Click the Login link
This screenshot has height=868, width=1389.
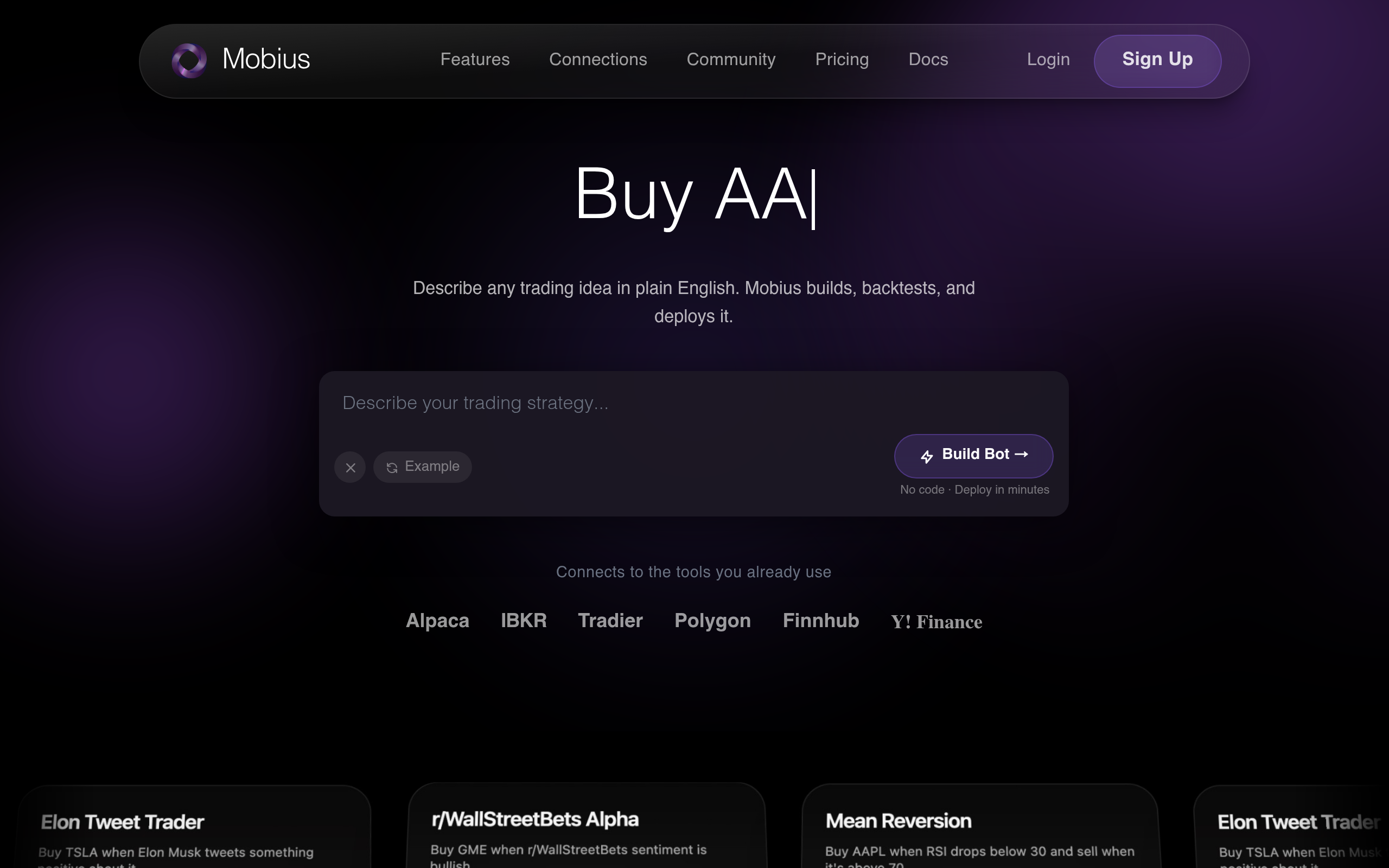(1048, 60)
